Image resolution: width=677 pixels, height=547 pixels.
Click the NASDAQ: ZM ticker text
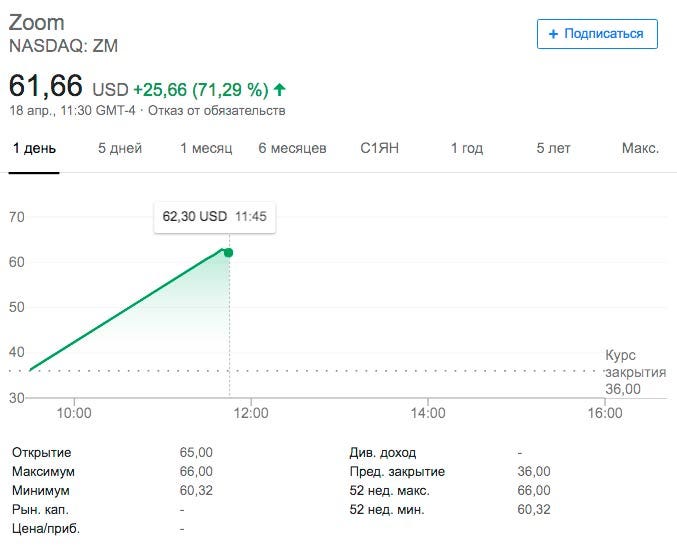63,46
